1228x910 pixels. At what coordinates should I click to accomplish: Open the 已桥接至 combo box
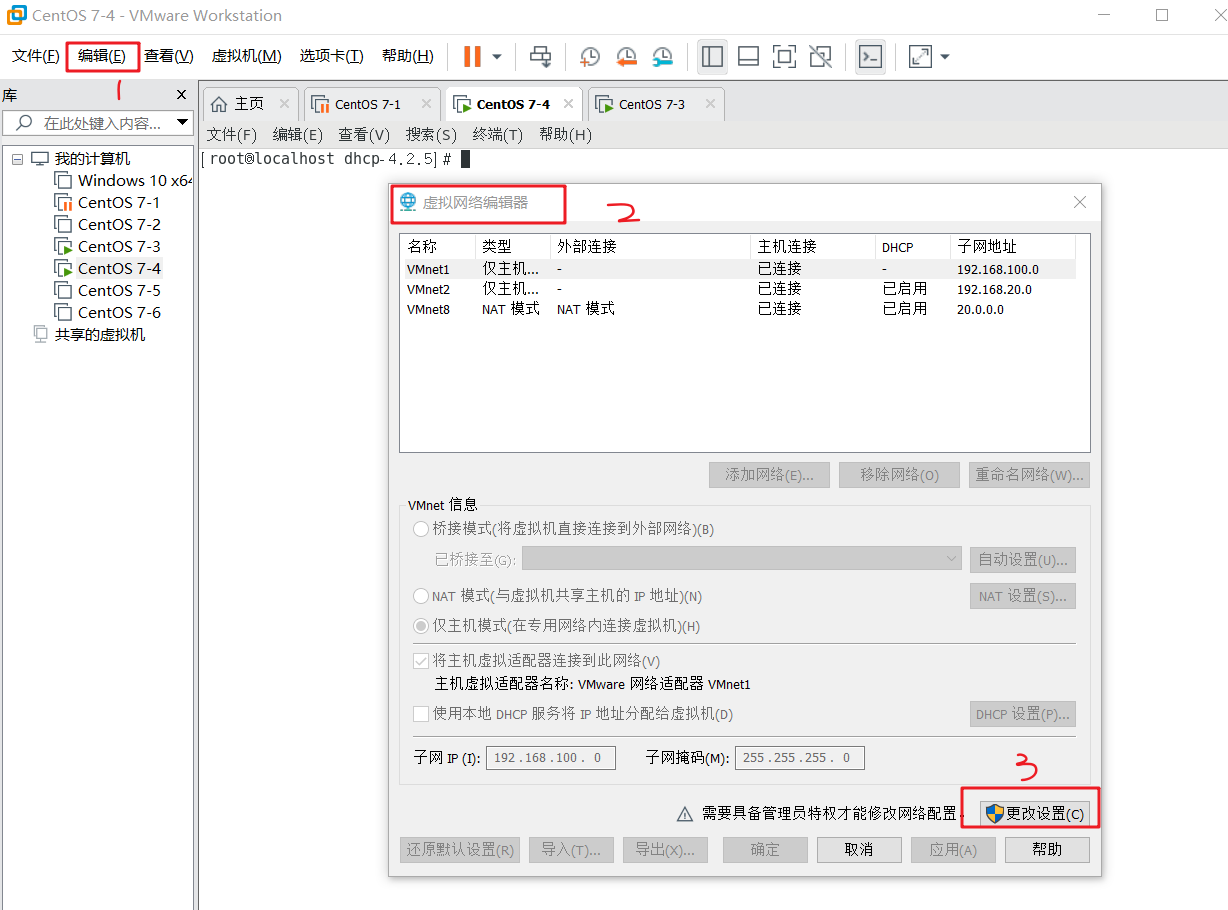tap(742, 559)
